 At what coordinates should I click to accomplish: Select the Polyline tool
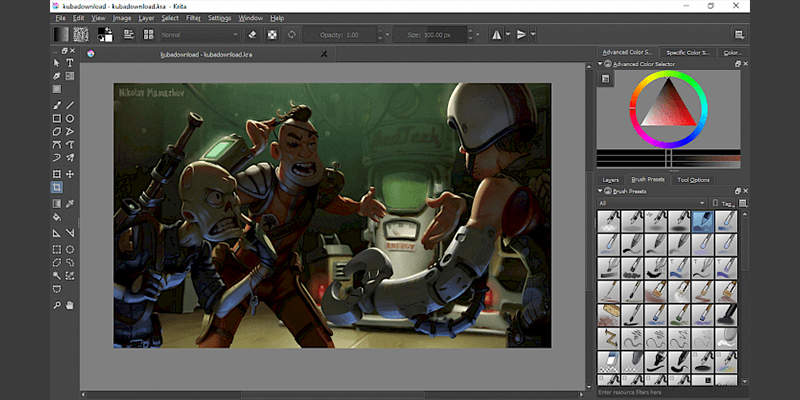coord(70,132)
